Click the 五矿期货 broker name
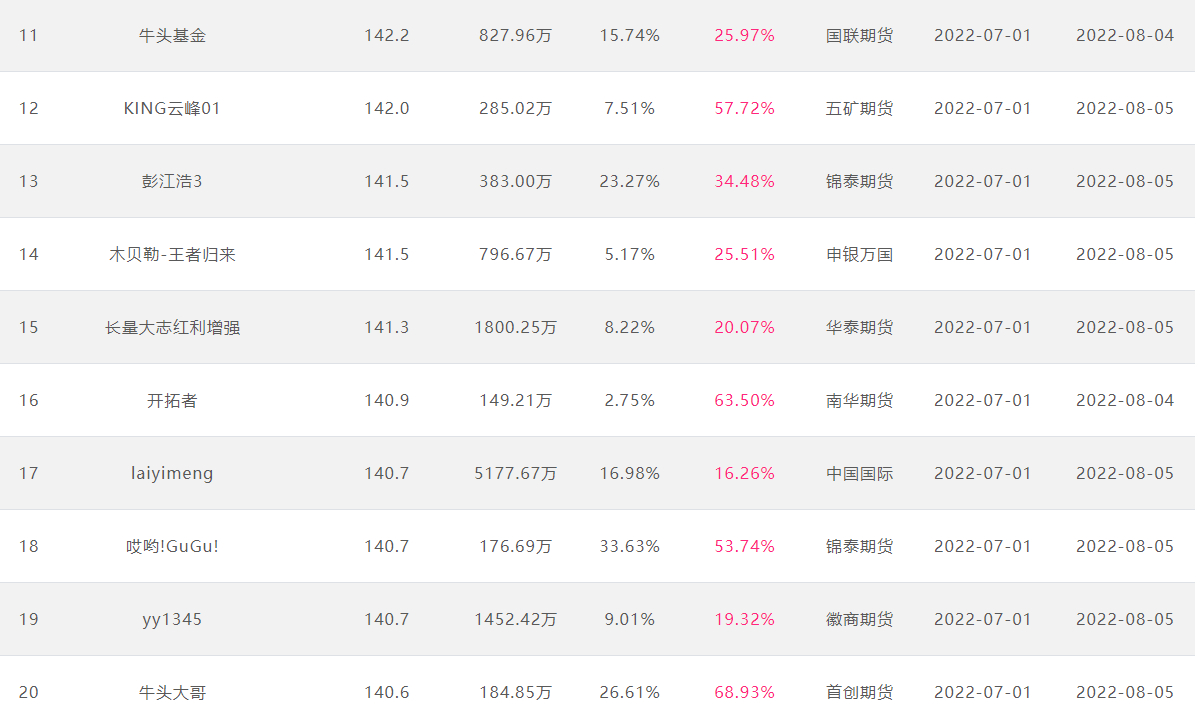 point(860,108)
